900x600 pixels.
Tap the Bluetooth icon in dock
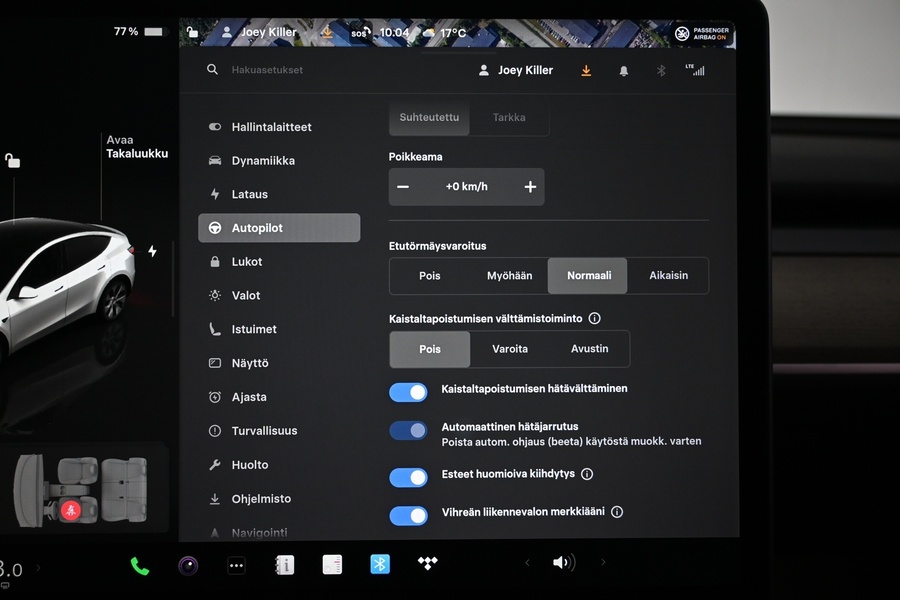(x=380, y=564)
